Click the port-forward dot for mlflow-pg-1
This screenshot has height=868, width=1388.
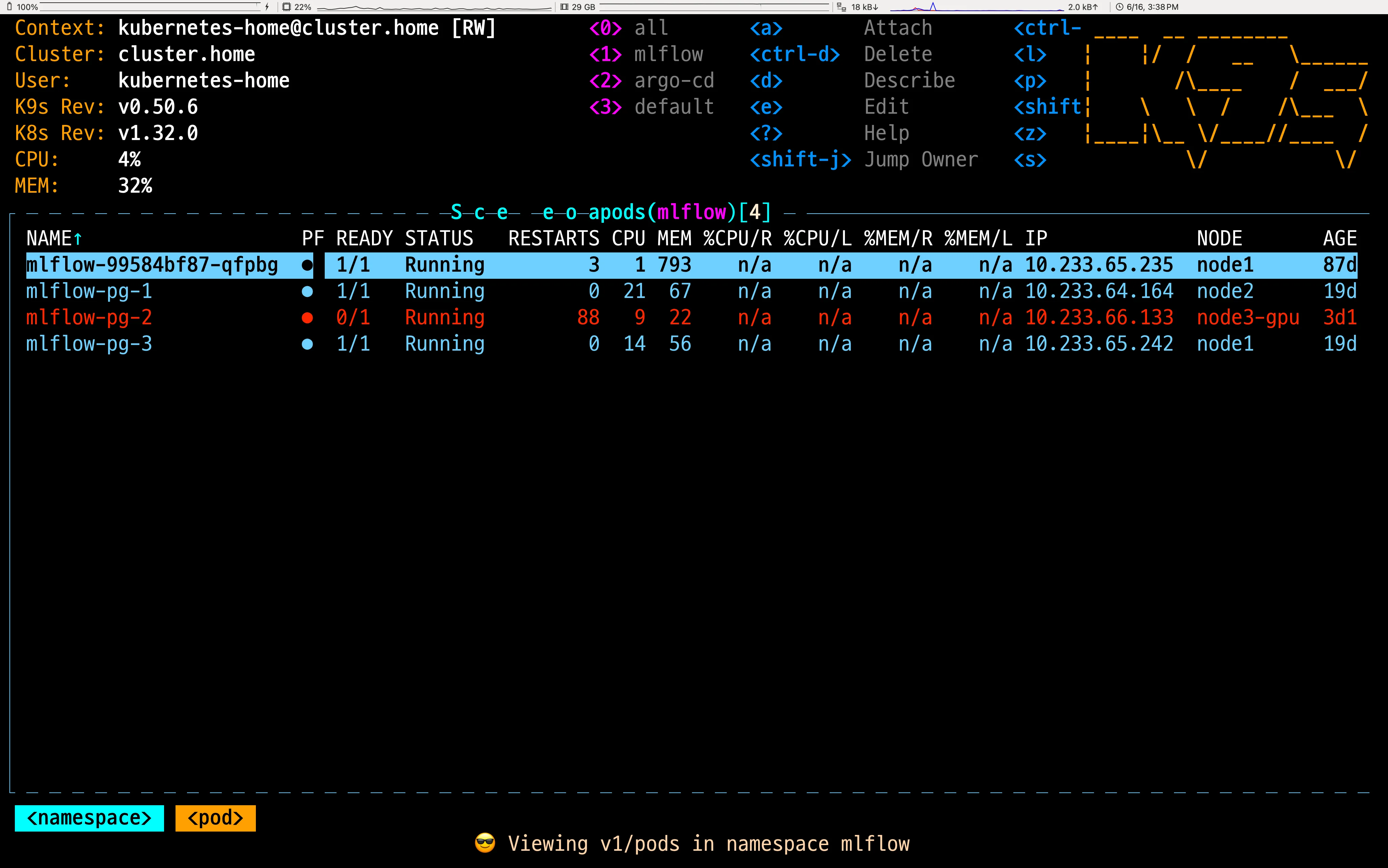307,292
